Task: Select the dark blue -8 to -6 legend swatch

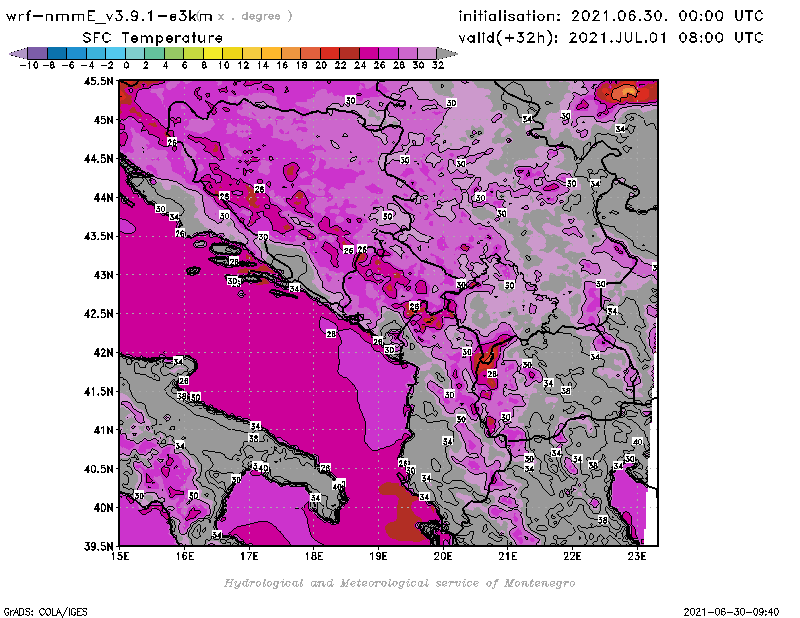Action: click(x=57, y=54)
